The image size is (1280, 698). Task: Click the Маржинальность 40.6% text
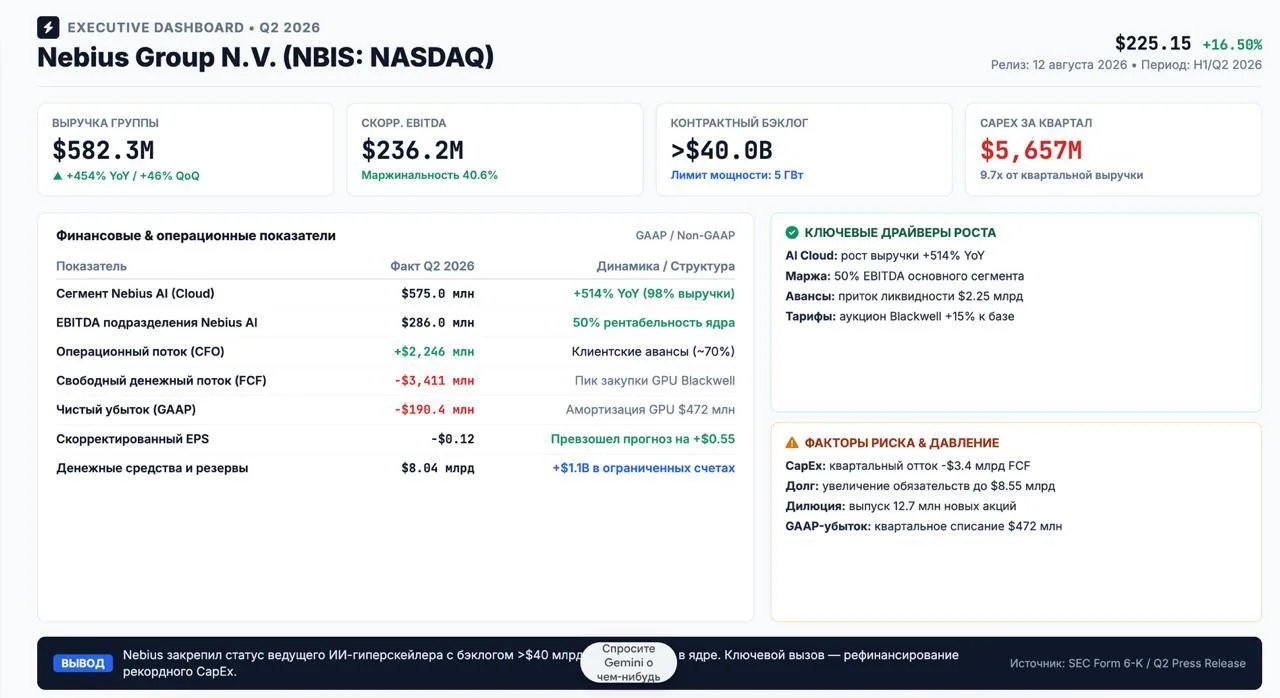point(429,175)
